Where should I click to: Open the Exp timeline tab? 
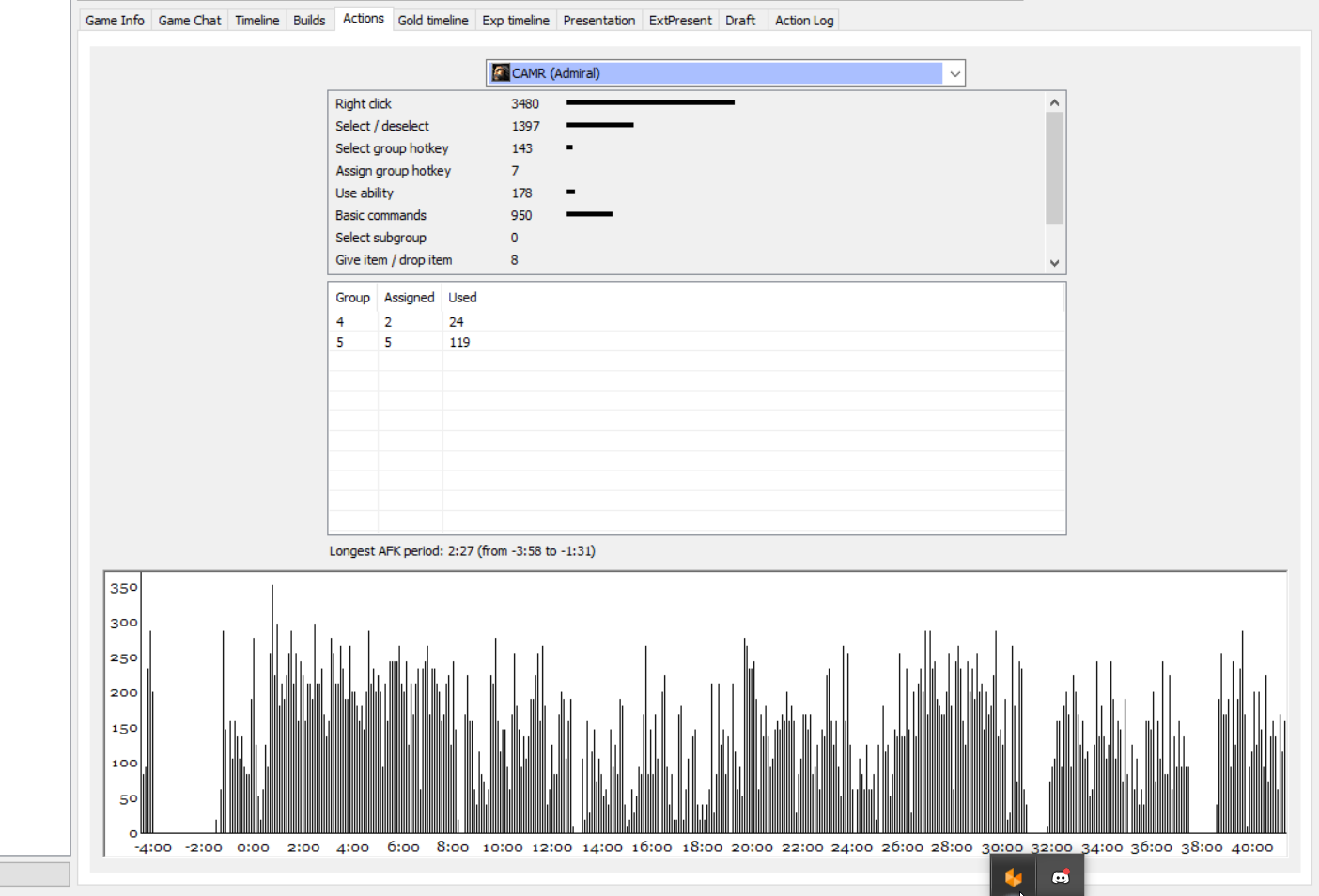point(516,20)
